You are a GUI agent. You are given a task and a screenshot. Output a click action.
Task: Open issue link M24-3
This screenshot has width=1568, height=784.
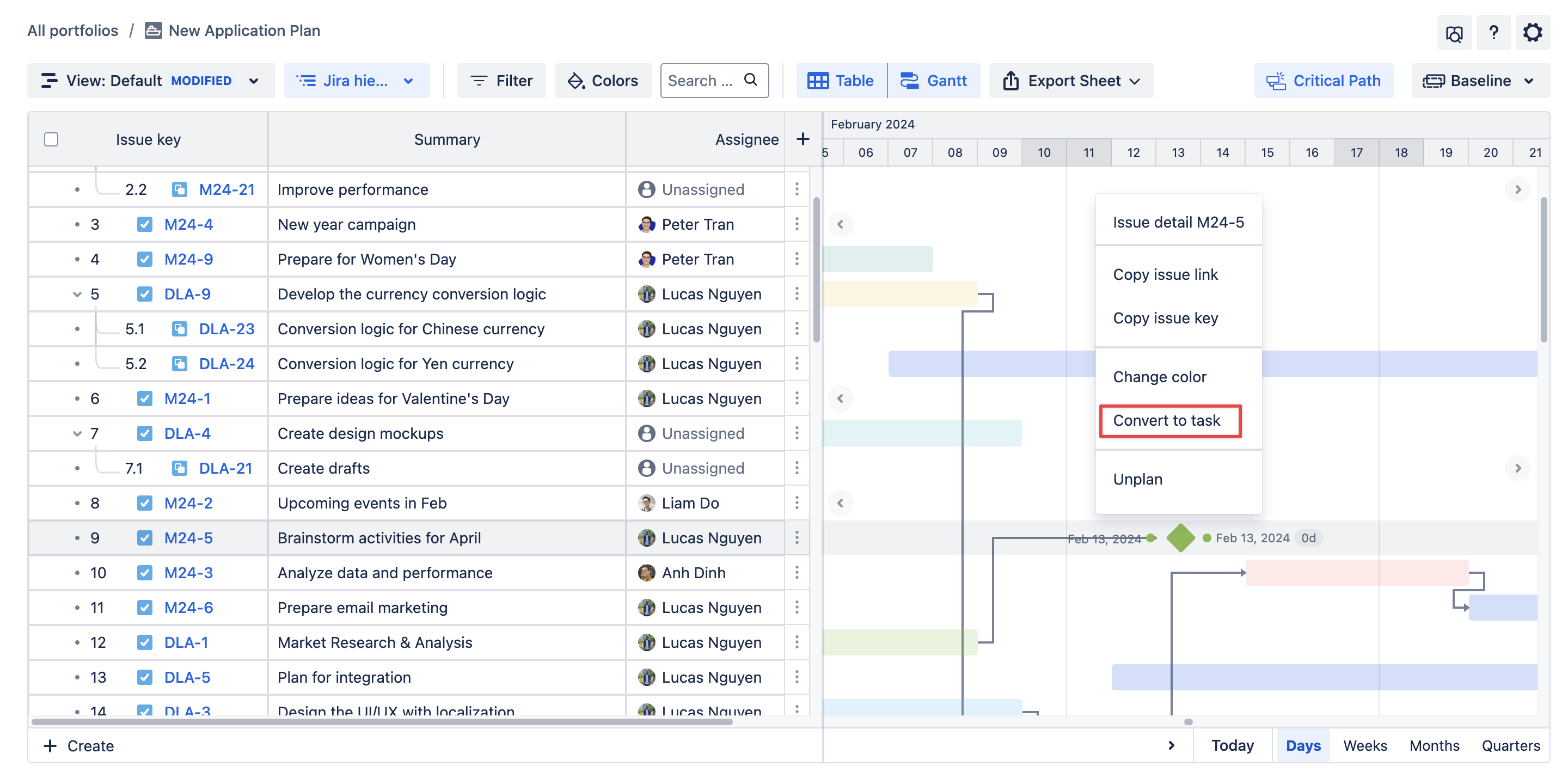pos(189,573)
